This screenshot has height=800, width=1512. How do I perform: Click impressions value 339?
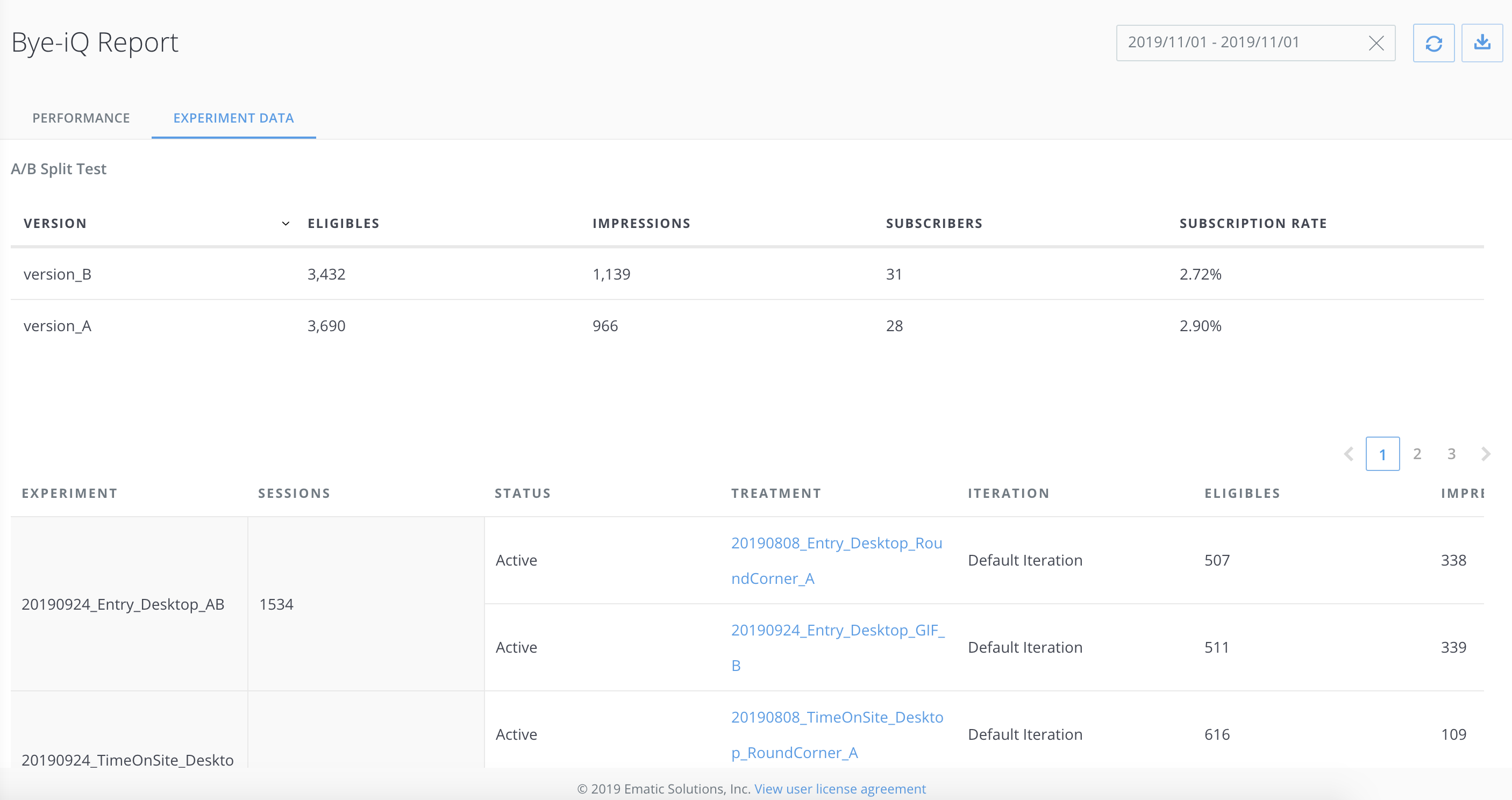coord(1453,647)
